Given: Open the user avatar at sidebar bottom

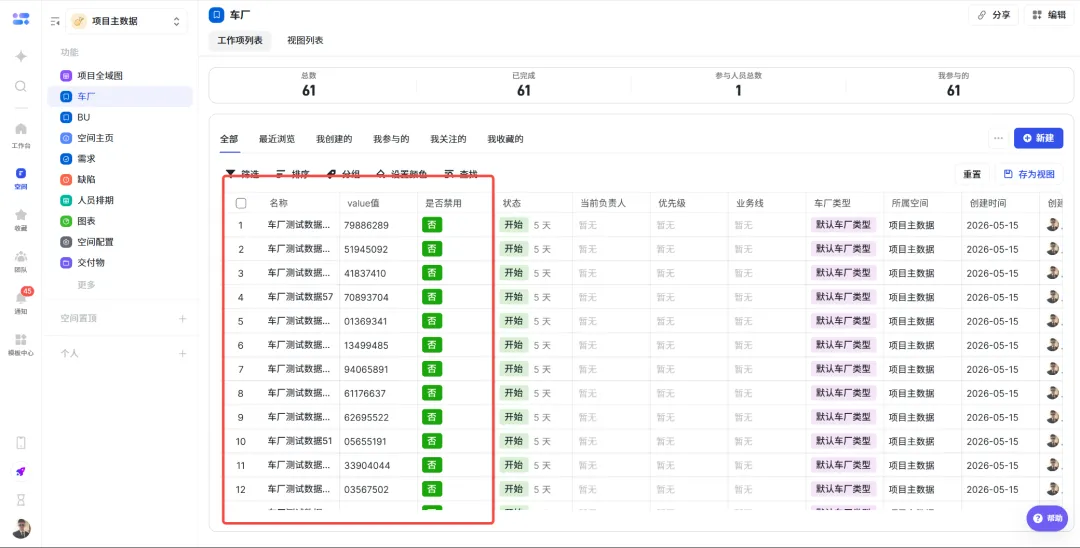Looking at the screenshot, I should 21,529.
